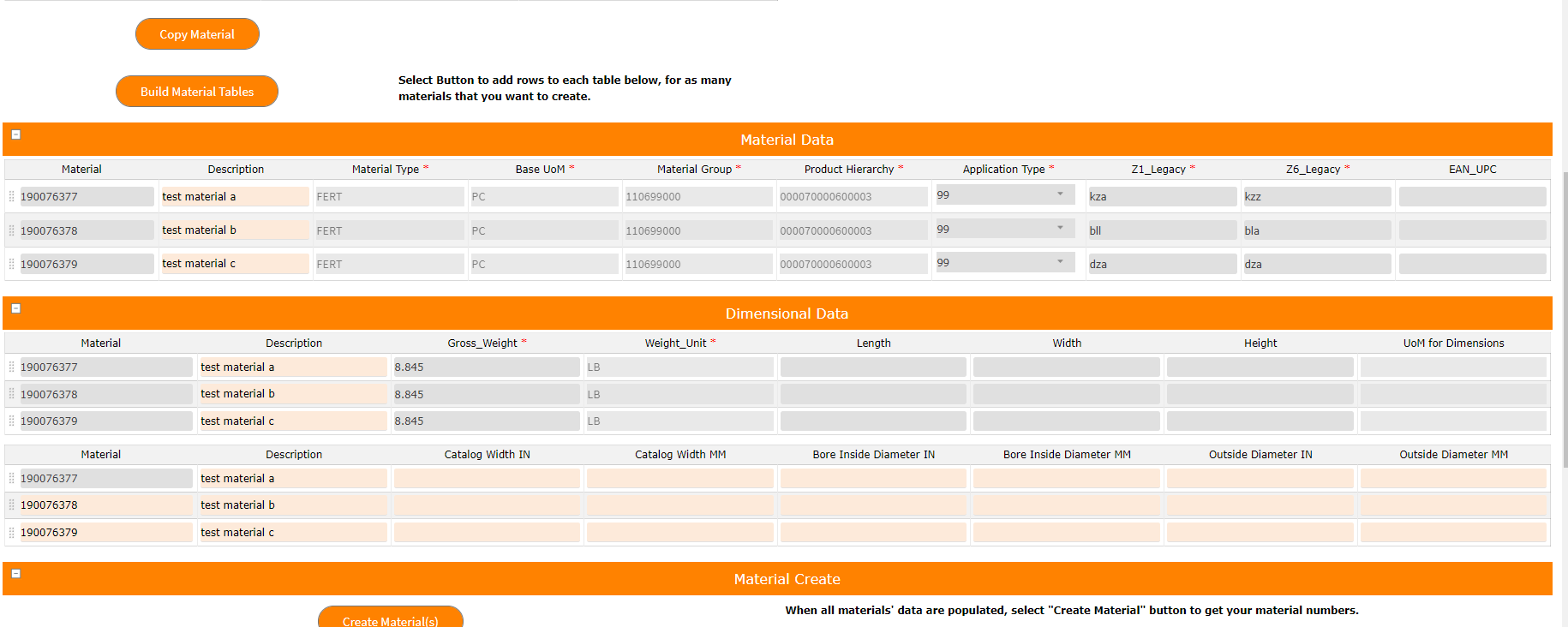Click UoM for Dimensions field of test material a
Image resolution: width=1568 pixels, height=627 pixels.
(1453, 367)
